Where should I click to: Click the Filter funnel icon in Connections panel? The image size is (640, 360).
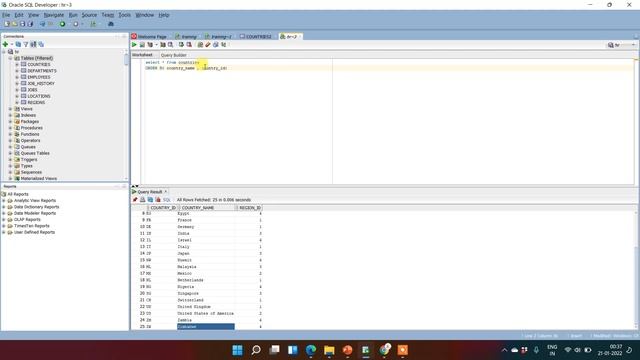coord(26,44)
